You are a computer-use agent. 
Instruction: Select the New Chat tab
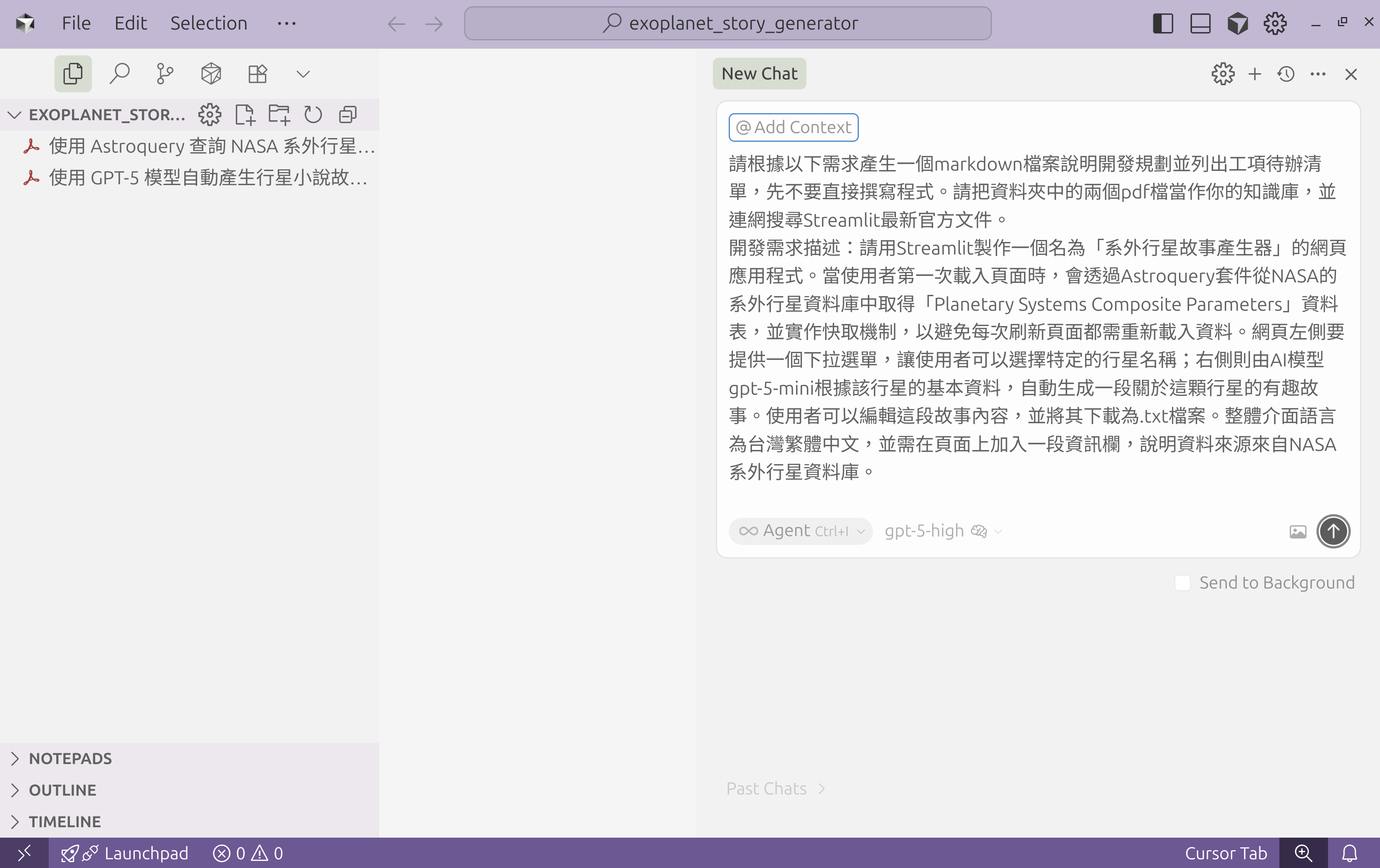tap(759, 73)
